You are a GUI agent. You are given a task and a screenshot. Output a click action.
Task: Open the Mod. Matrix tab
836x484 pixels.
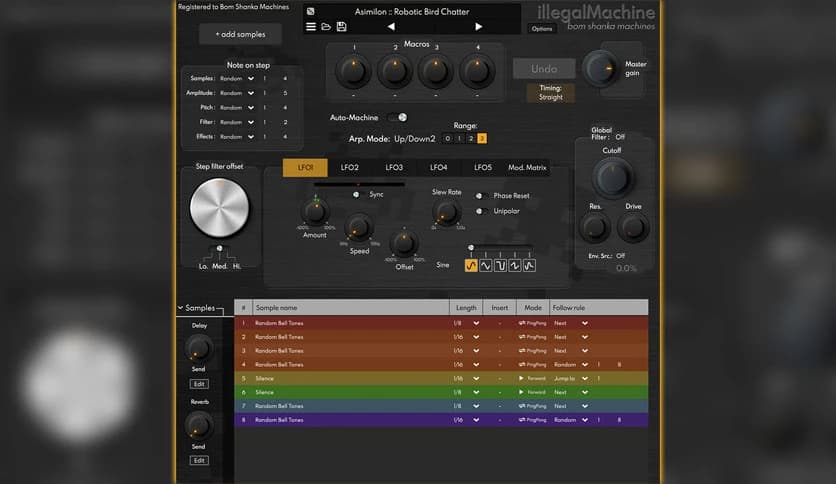tap(527, 167)
